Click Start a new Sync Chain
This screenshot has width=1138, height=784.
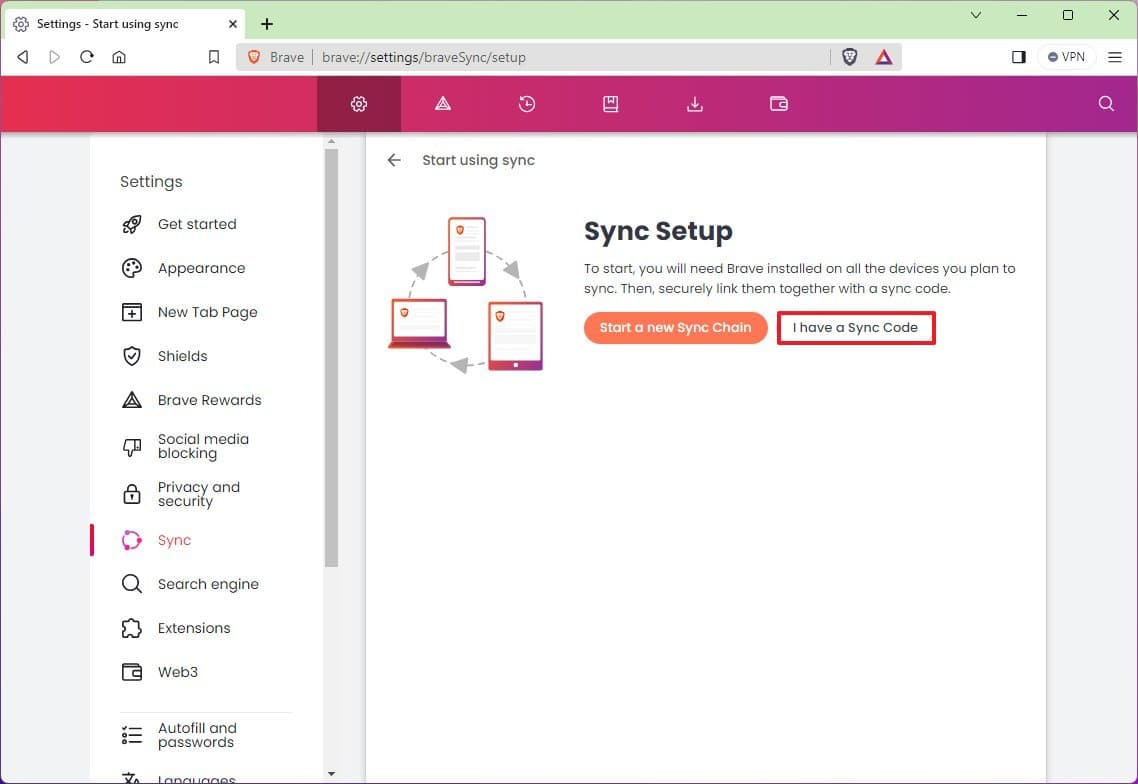point(675,327)
